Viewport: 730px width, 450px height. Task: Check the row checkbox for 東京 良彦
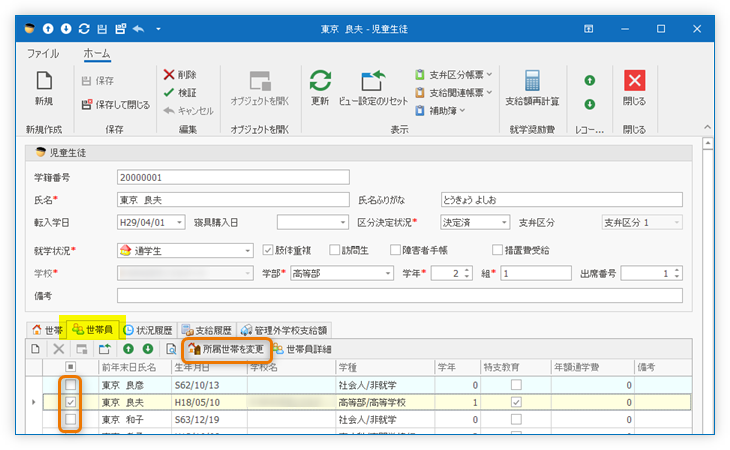coord(70,385)
